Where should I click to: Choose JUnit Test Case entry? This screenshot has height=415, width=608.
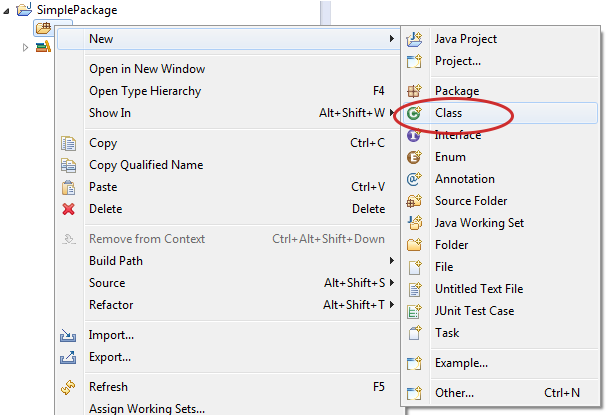click(x=500, y=311)
